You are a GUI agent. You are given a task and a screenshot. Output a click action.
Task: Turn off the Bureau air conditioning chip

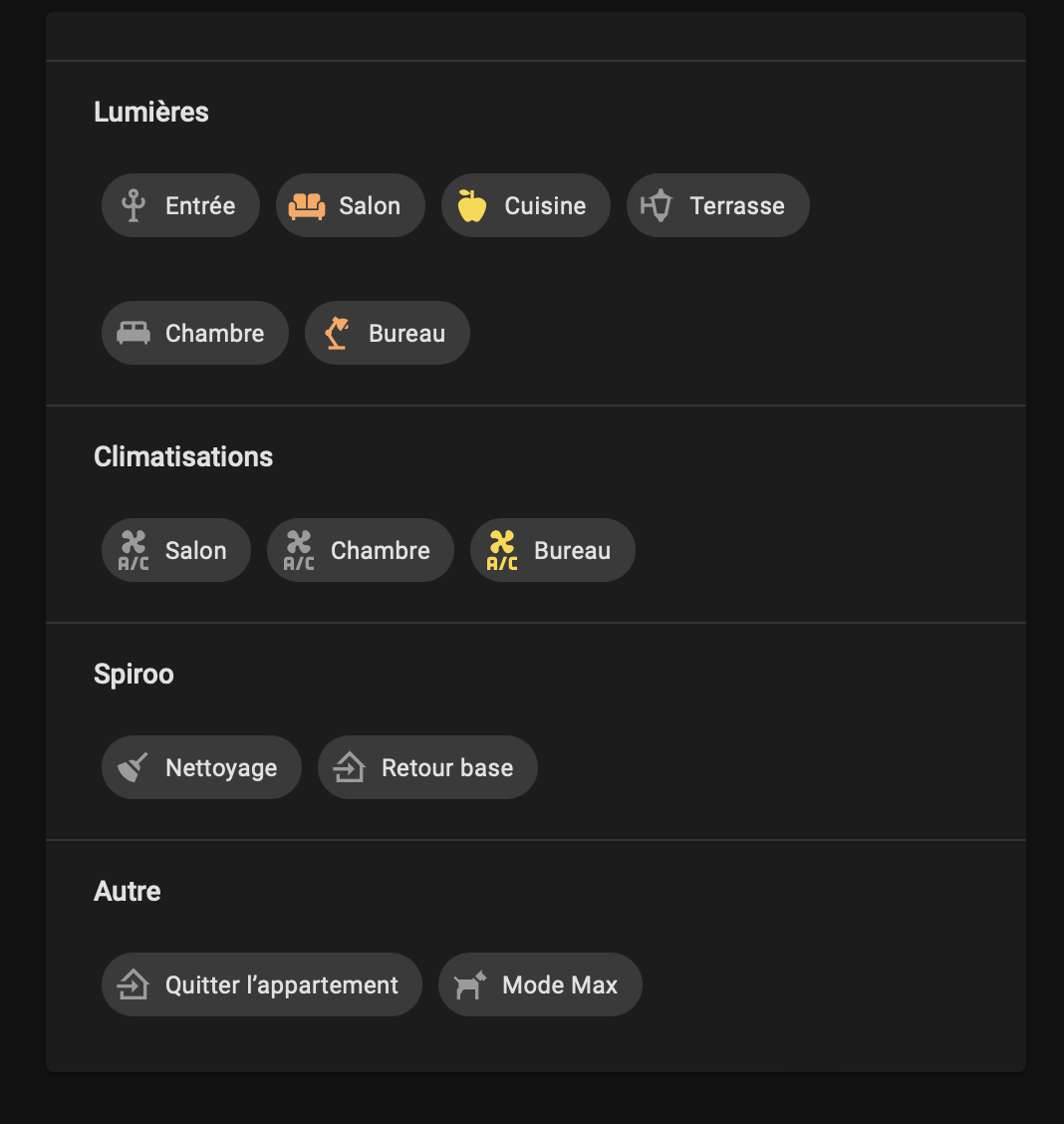click(552, 550)
